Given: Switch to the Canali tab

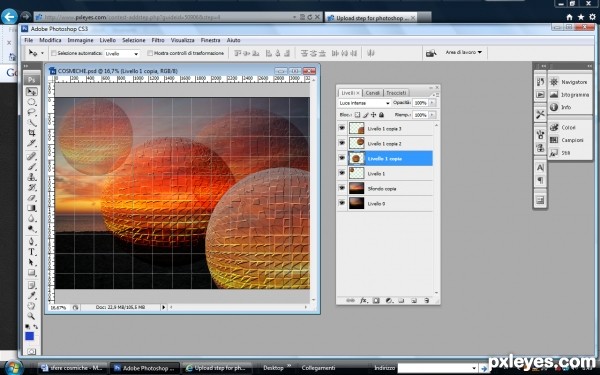Looking at the screenshot, I should point(372,93).
